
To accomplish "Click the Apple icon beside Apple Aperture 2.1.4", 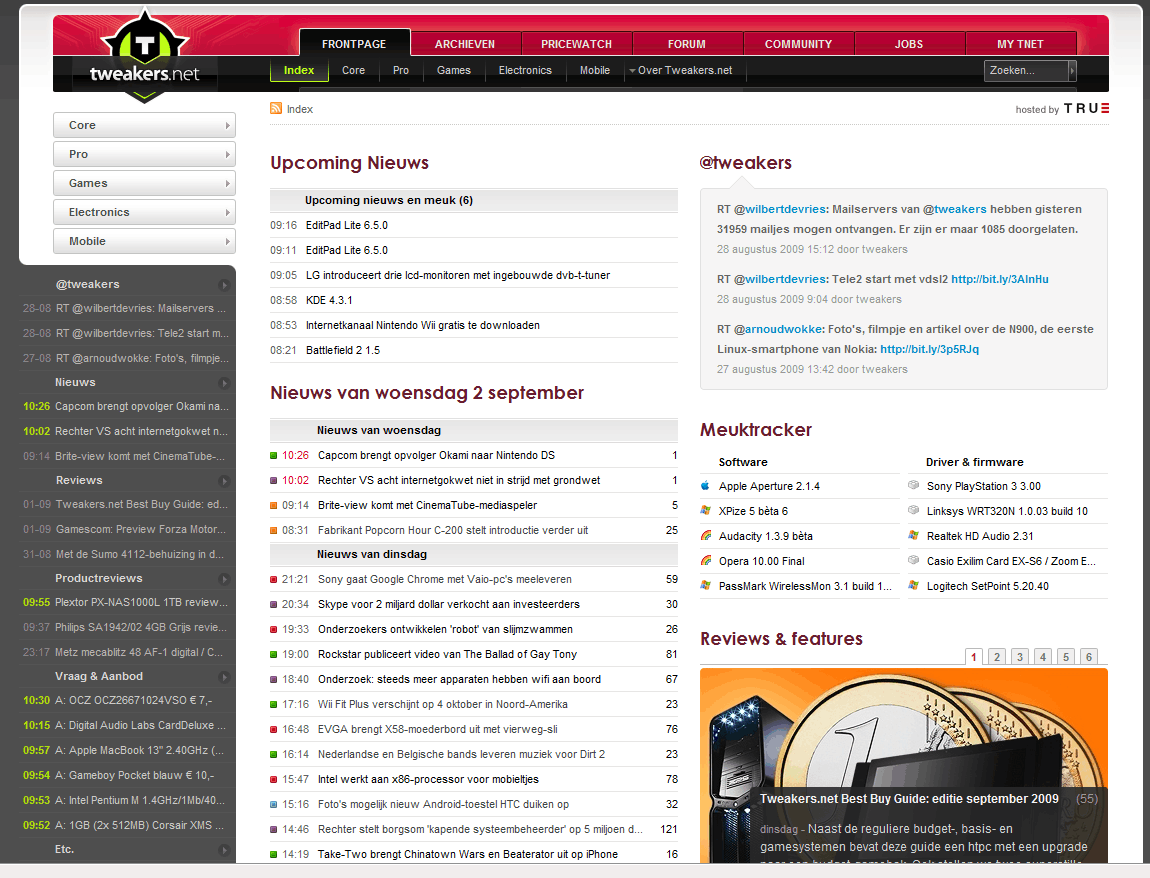I will (706, 486).
